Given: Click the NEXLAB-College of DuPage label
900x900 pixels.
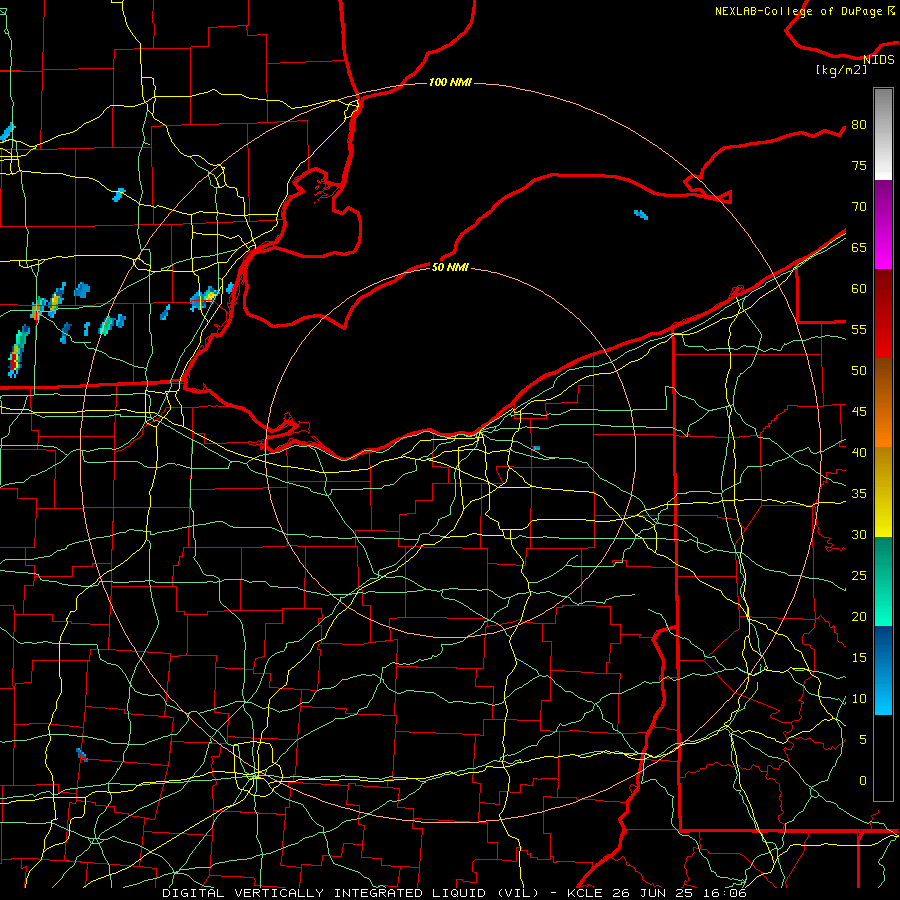Looking at the screenshot, I should click(800, 11).
